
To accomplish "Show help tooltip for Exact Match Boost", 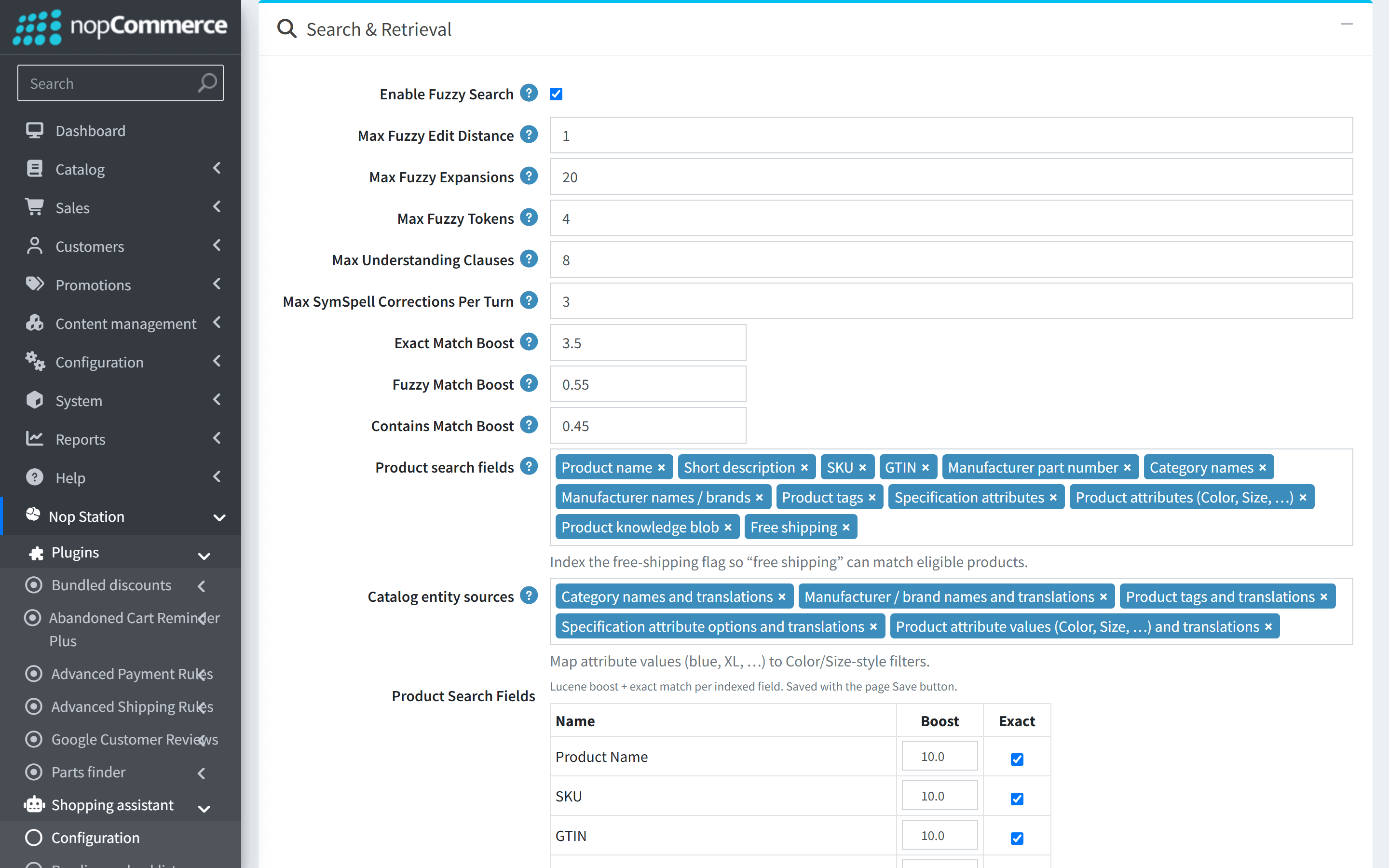I will coord(529,341).
